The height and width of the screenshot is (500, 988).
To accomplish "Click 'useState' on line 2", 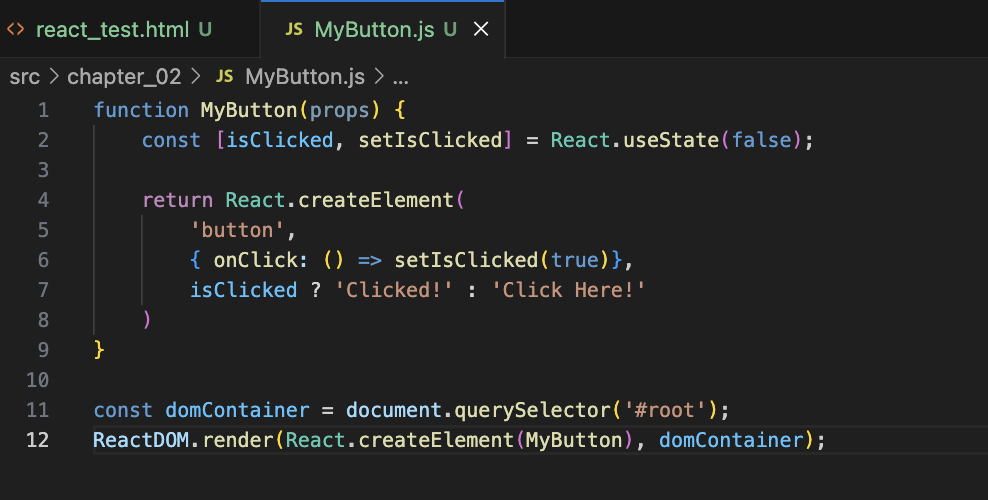I will (x=671, y=140).
